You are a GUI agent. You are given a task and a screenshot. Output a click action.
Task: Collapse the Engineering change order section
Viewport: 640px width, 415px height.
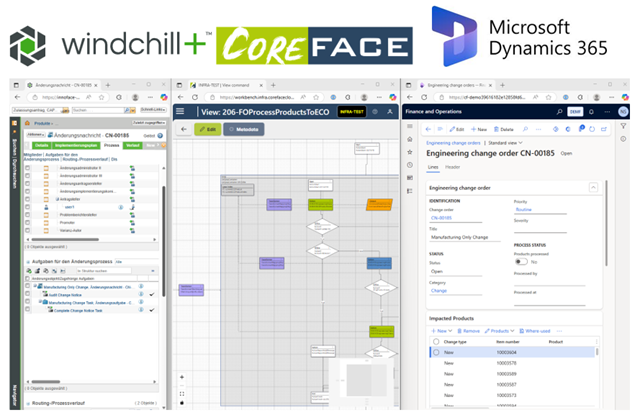point(593,187)
